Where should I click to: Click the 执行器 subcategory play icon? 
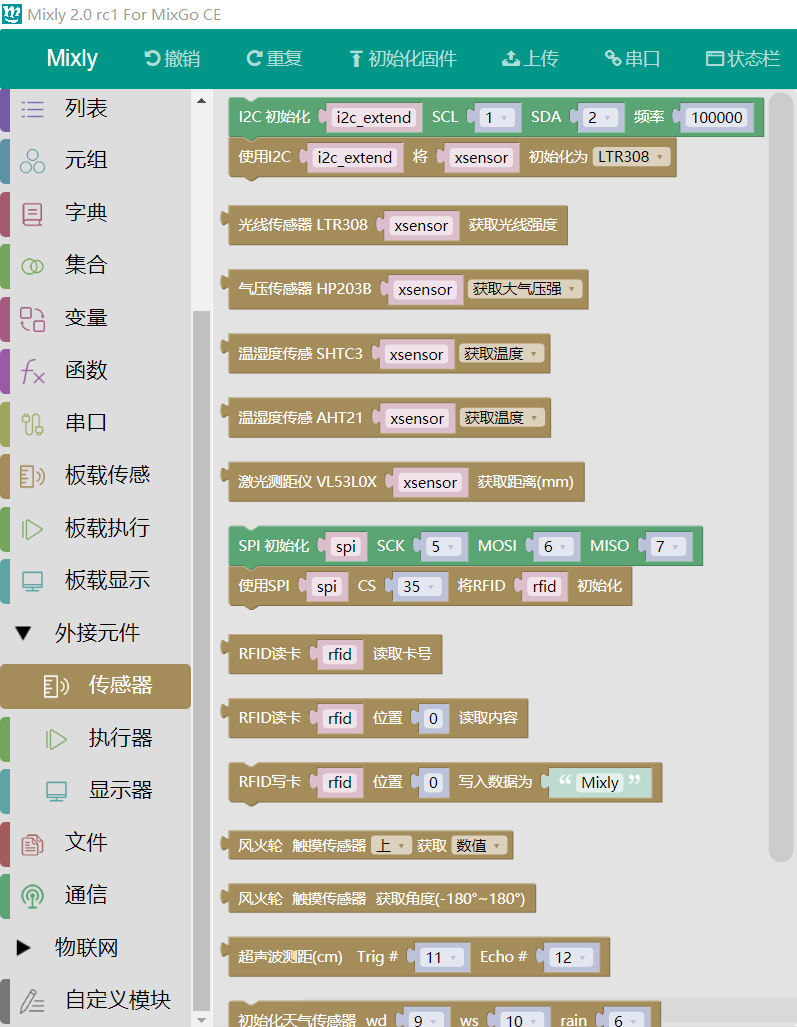point(56,739)
